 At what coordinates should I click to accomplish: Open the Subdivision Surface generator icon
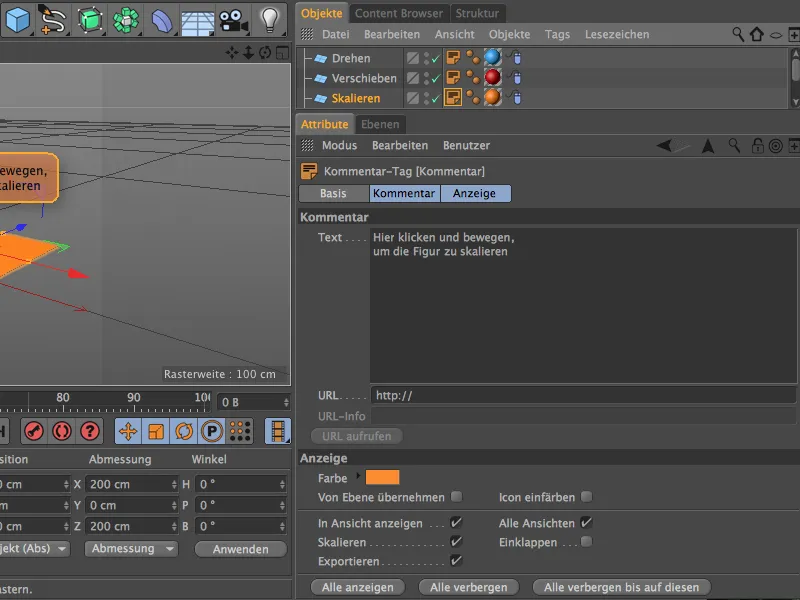(90, 20)
